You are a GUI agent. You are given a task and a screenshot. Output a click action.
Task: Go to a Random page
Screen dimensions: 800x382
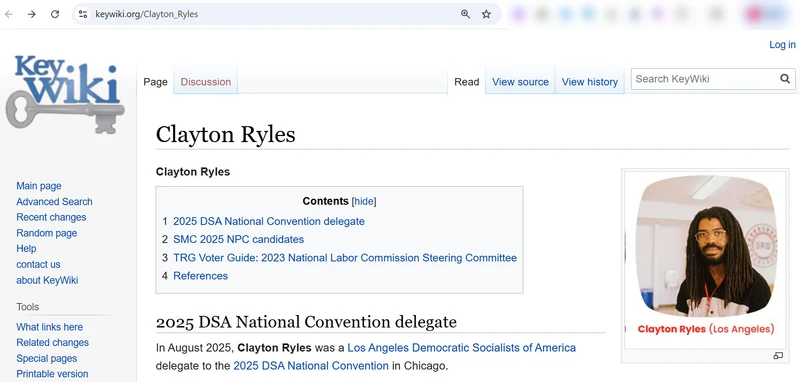46,233
